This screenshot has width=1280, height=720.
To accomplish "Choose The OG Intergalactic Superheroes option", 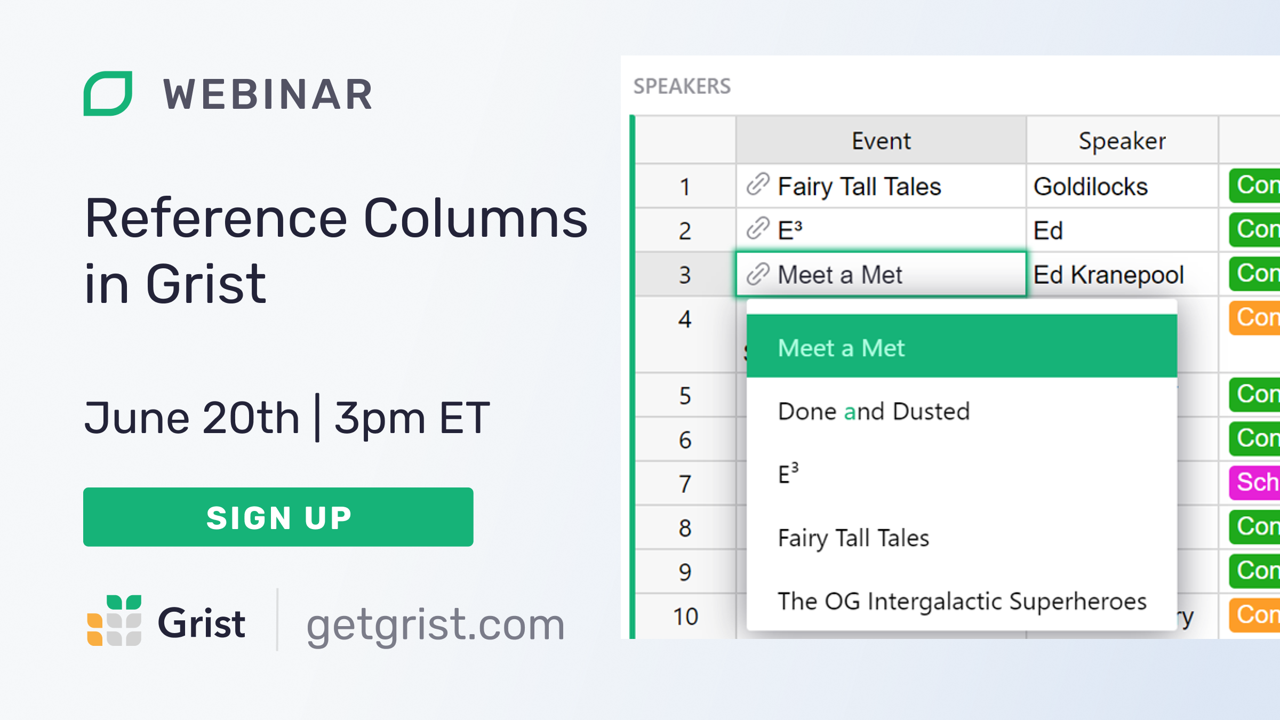I will 962,602.
